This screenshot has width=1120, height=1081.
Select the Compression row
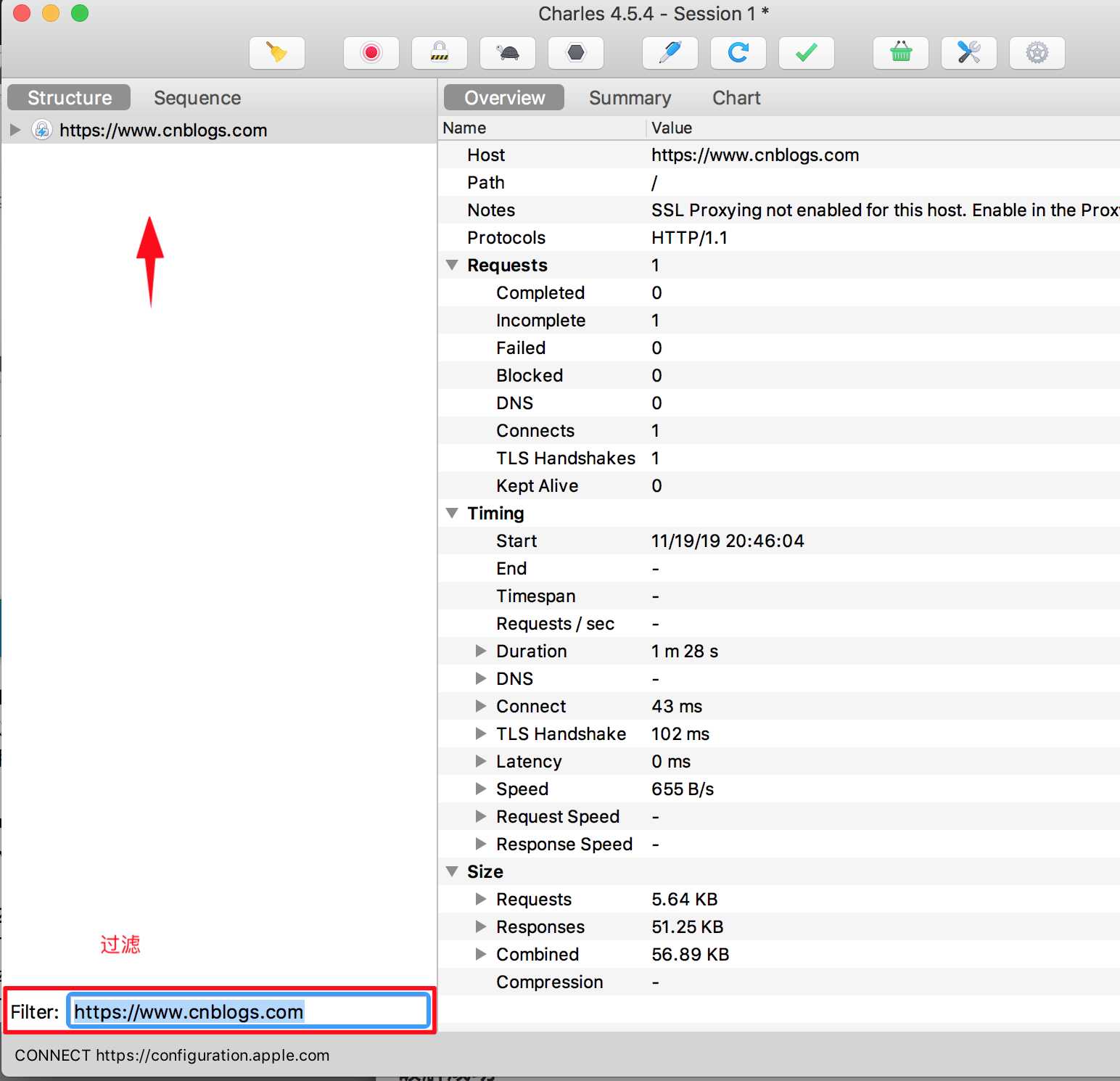[x=779, y=982]
